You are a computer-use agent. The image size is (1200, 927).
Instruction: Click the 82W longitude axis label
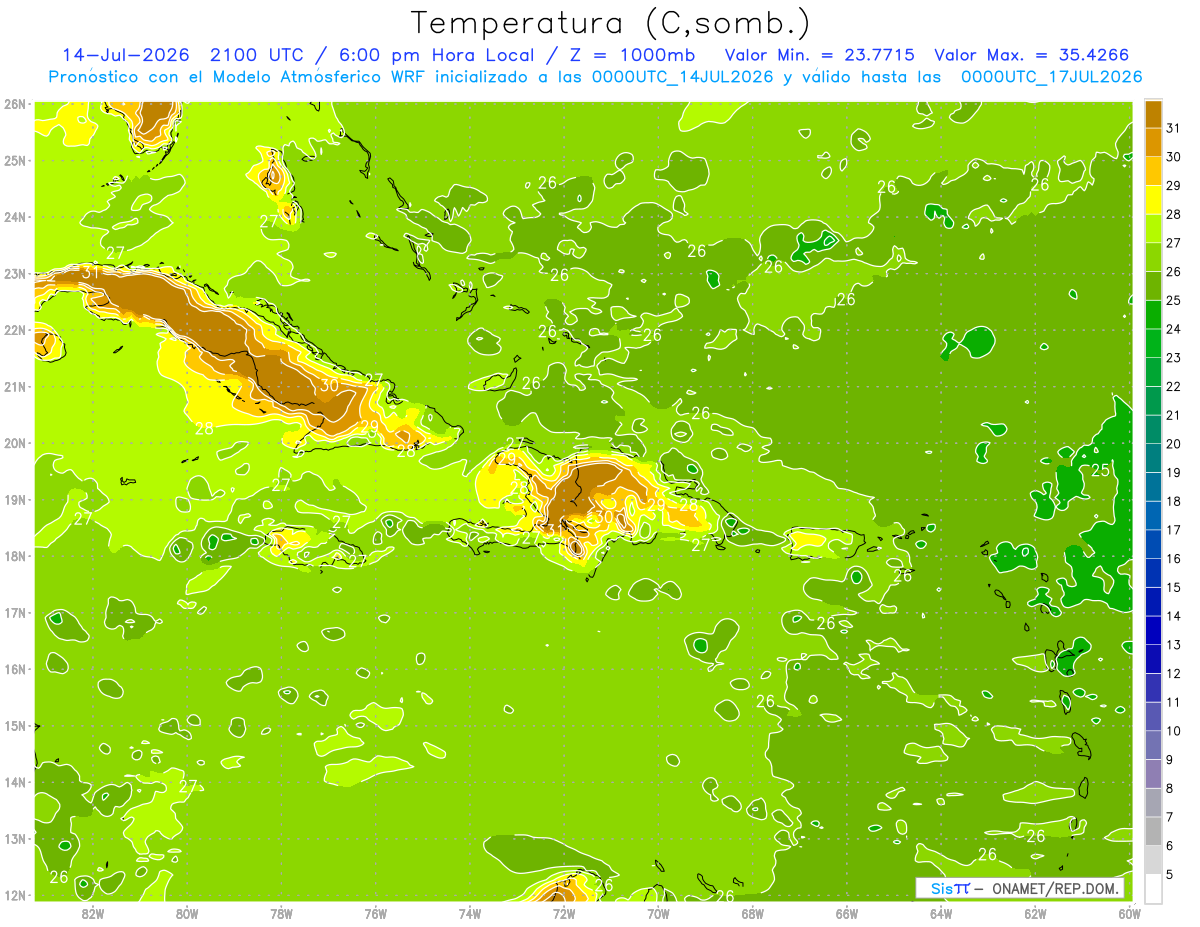[93, 913]
